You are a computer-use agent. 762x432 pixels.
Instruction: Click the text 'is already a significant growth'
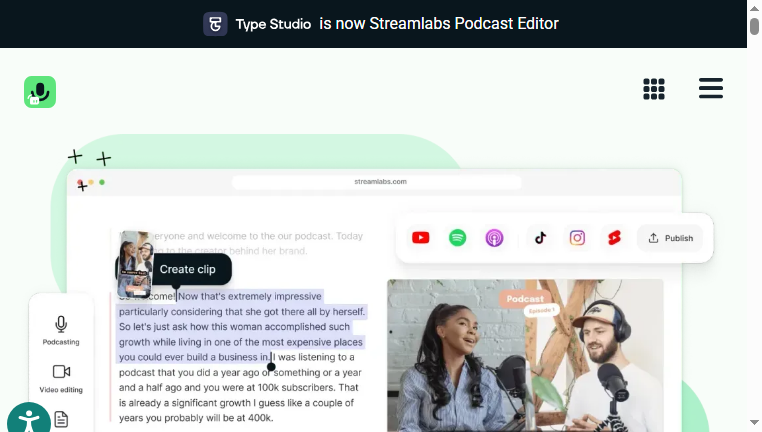(x=185, y=403)
